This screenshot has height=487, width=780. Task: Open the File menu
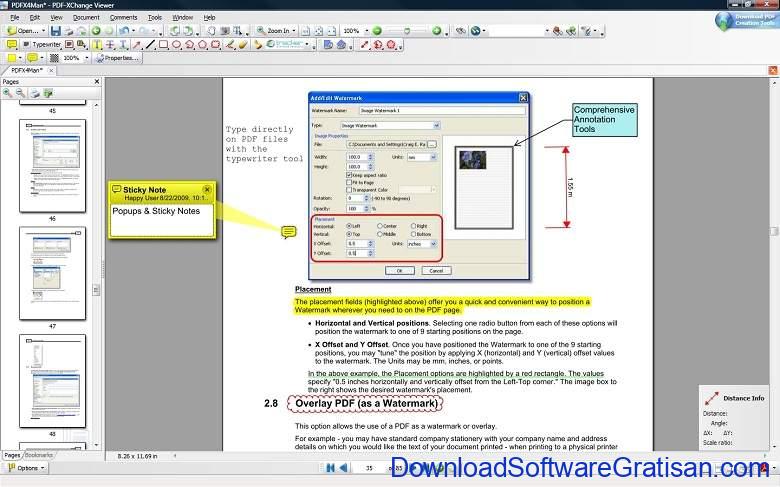pos(14,17)
